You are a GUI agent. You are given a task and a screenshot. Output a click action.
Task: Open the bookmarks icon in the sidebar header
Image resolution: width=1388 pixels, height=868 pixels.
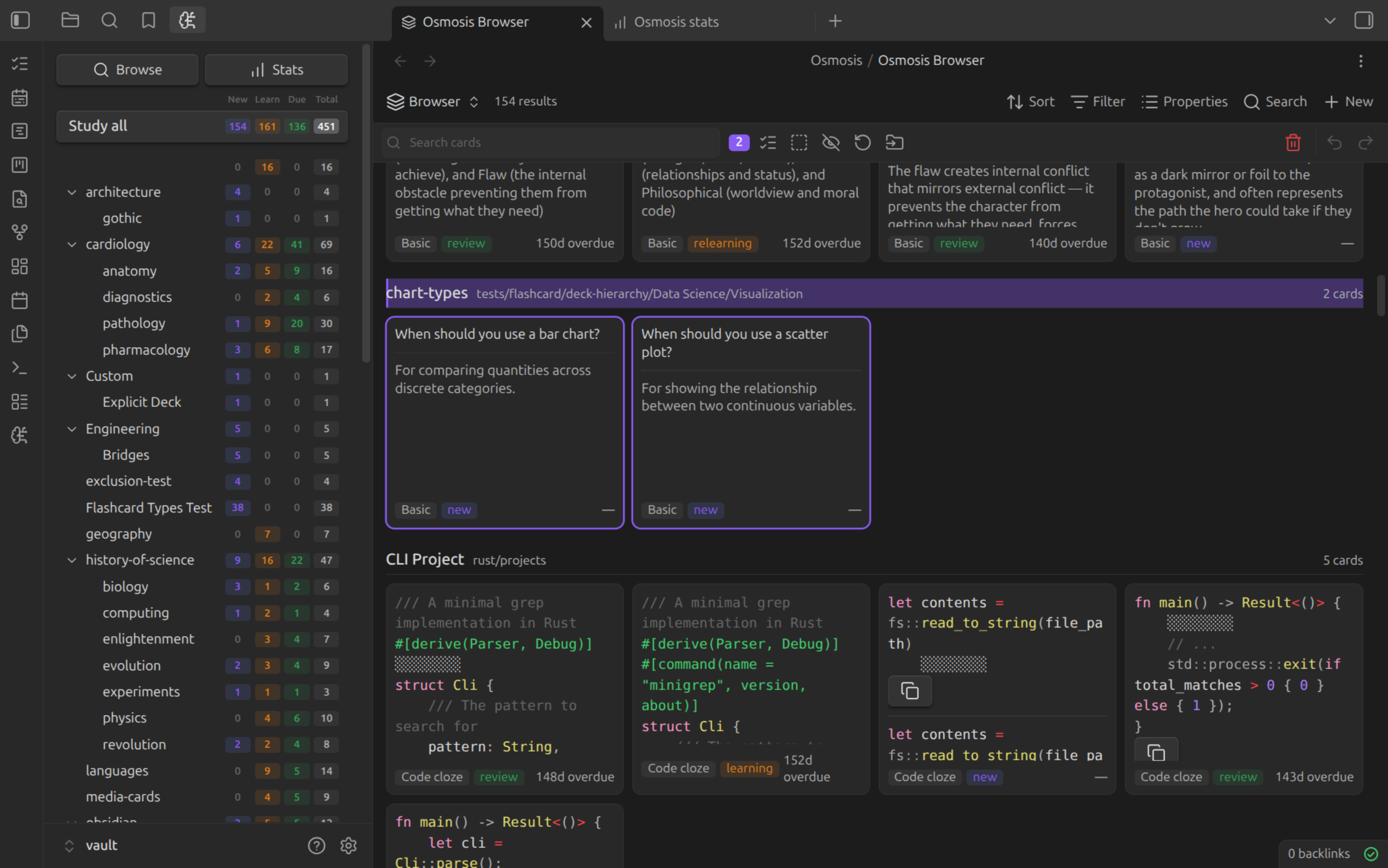coord(149,21)
